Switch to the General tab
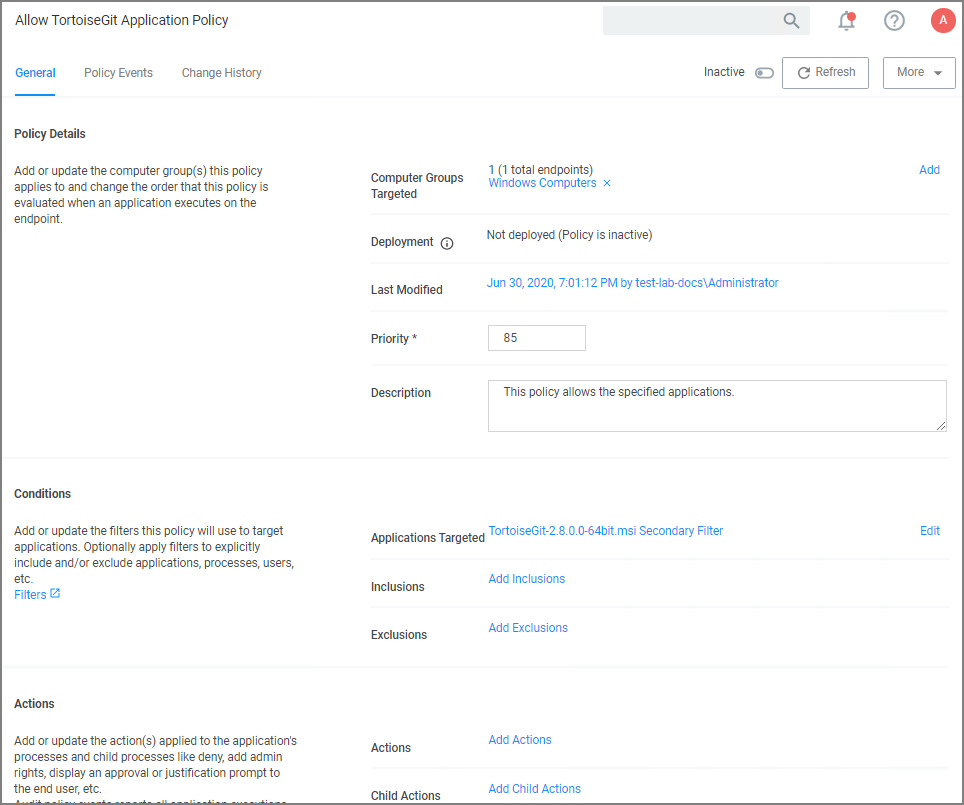This screenshot has width=964, height=805. [35, 73]
